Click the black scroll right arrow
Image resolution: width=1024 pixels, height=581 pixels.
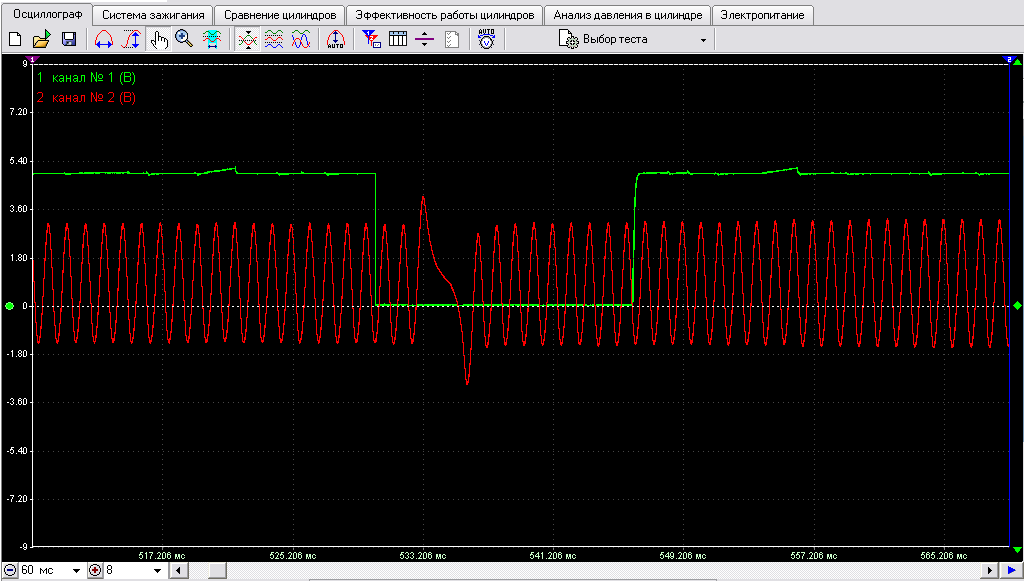(x=991, y=571)
